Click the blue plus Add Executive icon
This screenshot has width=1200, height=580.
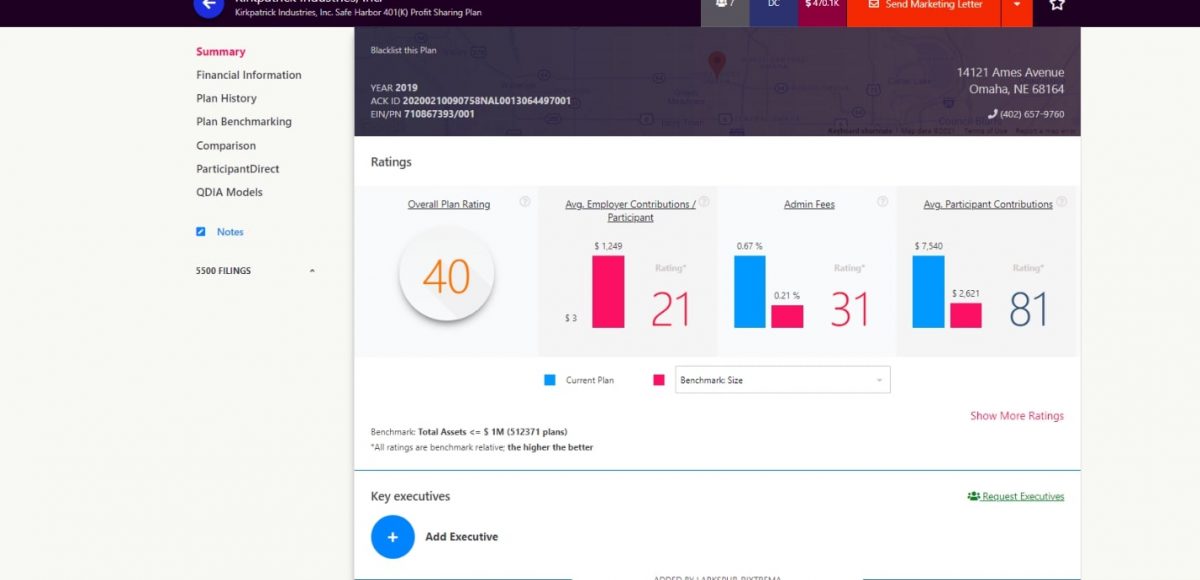[x=393, y=537]
